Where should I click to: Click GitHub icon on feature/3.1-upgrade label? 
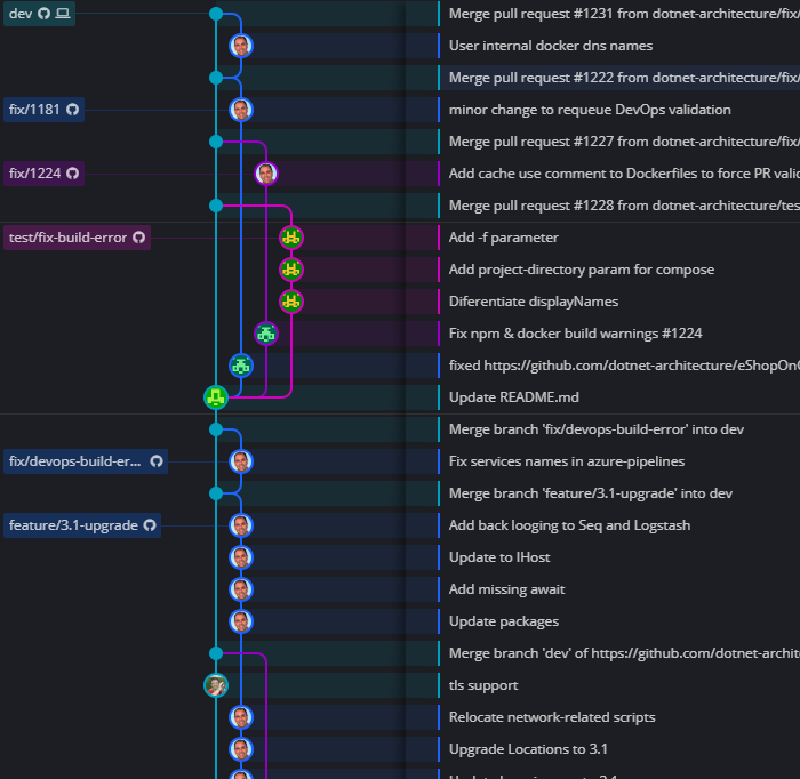click(149, 526)
